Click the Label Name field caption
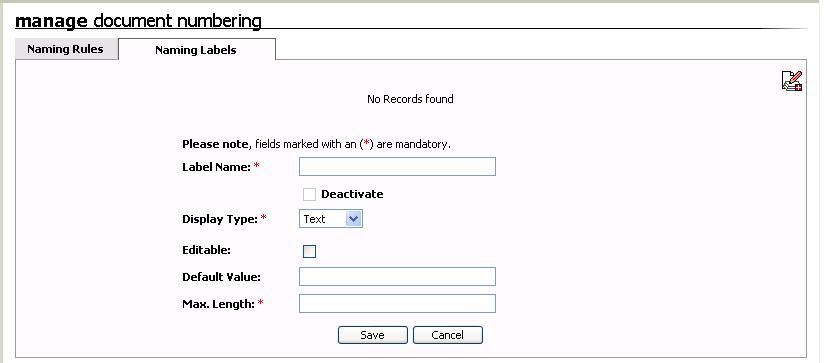This screenshot has height=363, width=824. coord(217,167)
